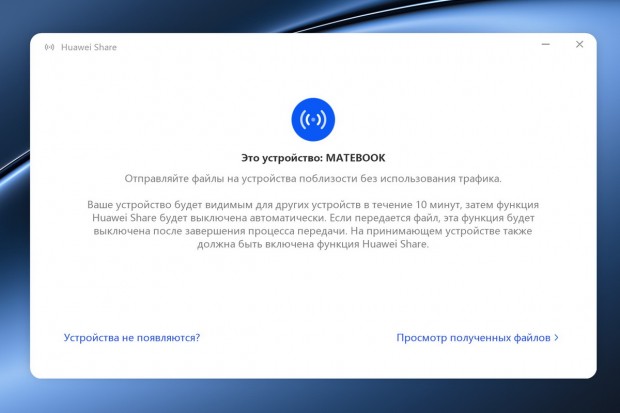Click the blue Huawei Share broadcast icon
The height and width of the screenshot is (413, 620).
pos(313,119)
